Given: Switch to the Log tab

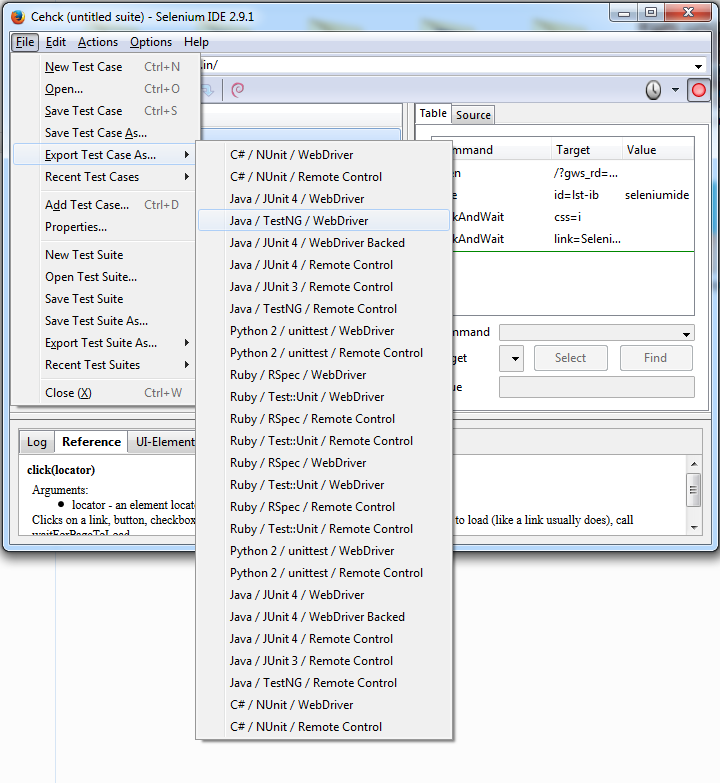Looking at the screenshot, I should 37,442.
